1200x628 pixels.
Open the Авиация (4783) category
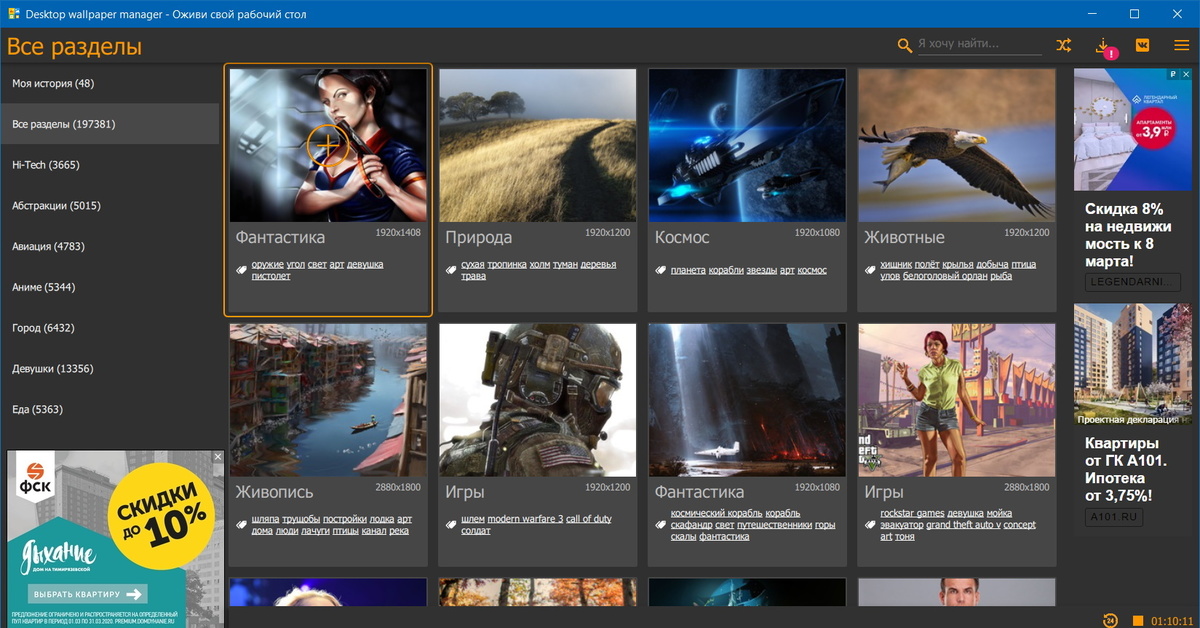coord(110,246)
